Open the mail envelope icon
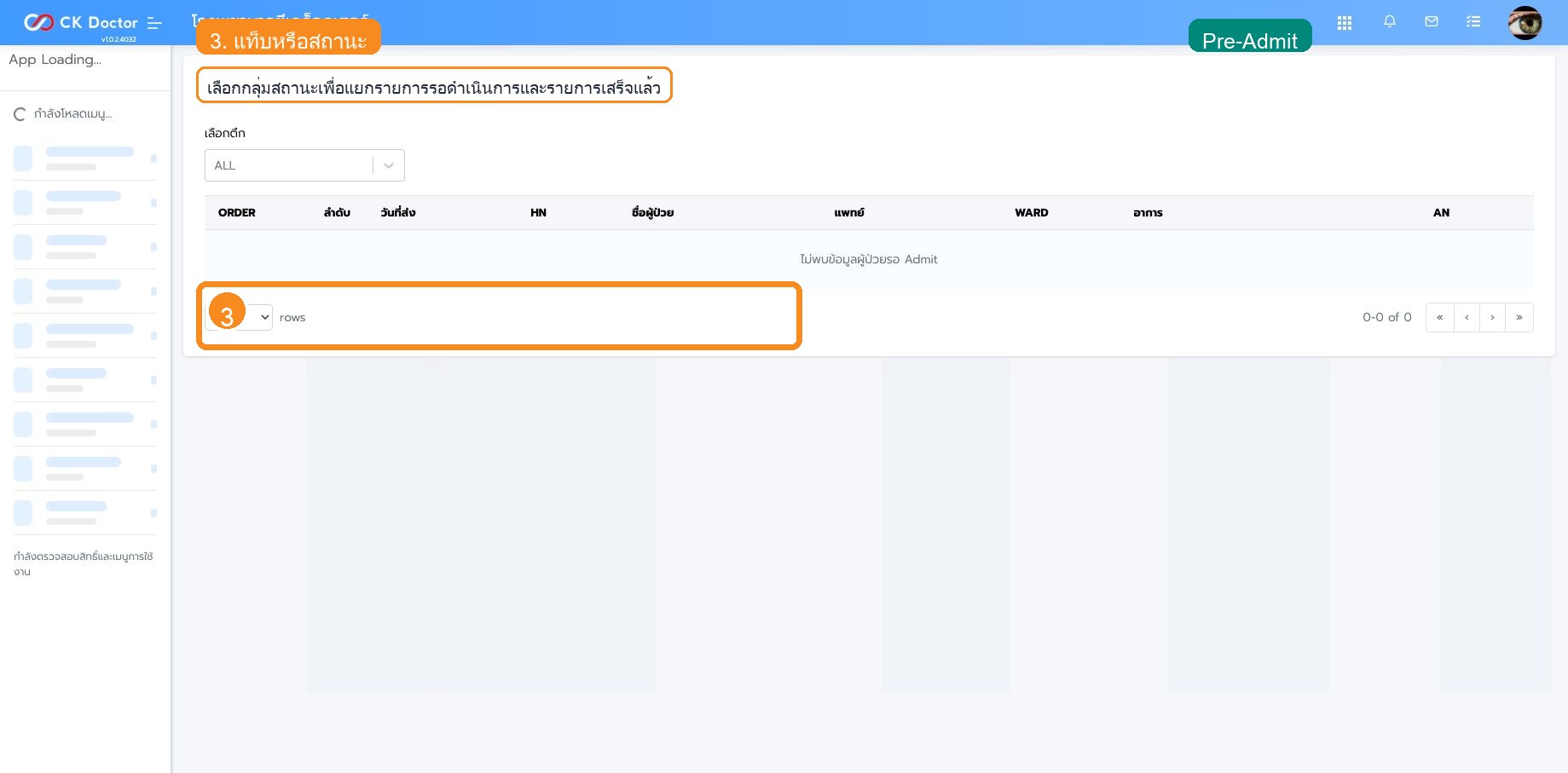 (1432, 21)
